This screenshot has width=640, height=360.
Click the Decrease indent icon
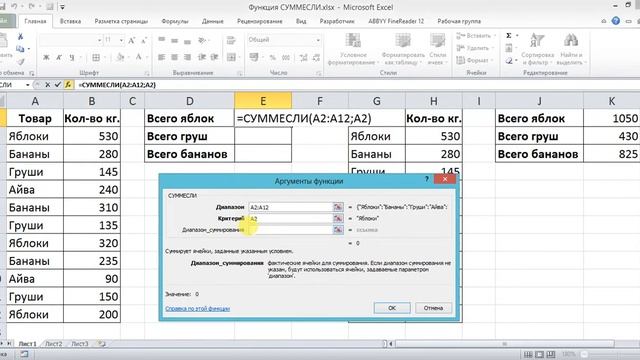202,58
